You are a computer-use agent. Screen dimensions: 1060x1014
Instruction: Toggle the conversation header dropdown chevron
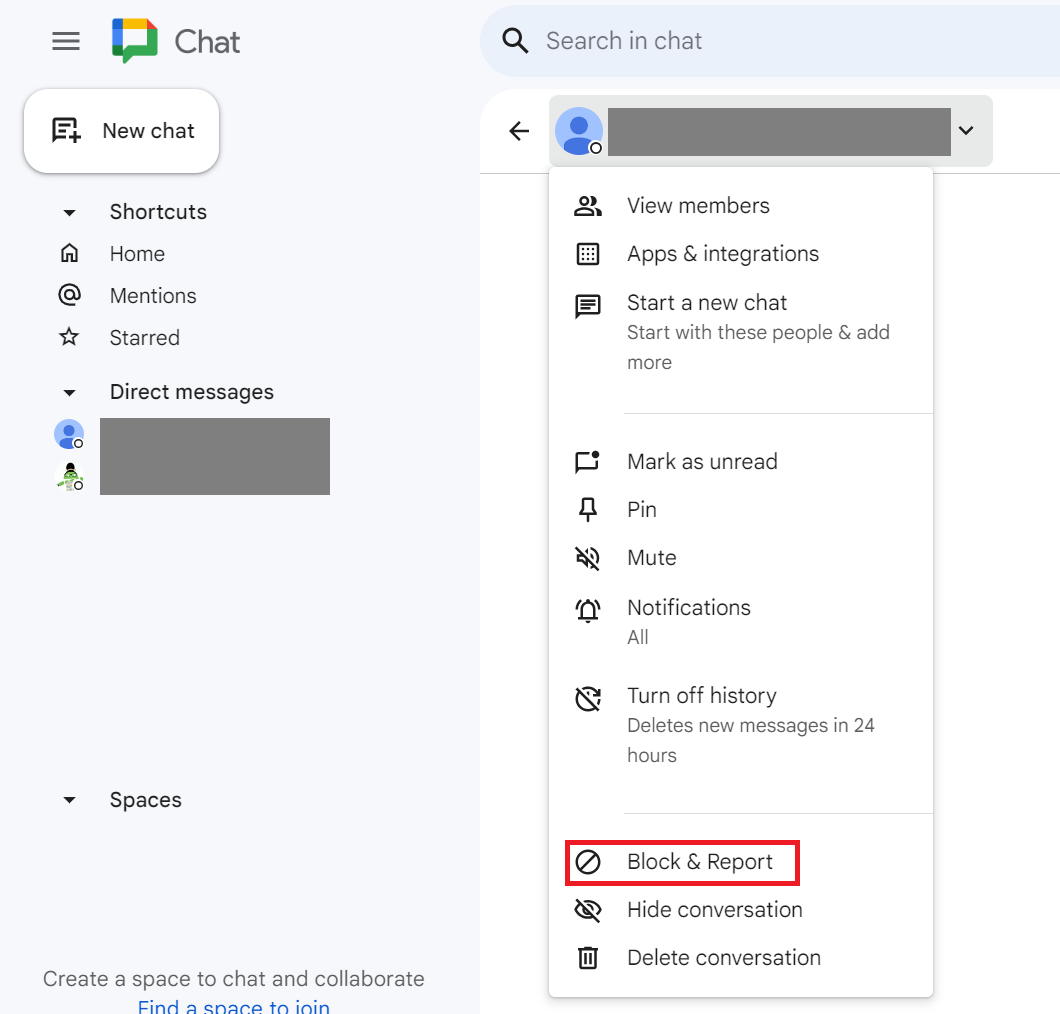(x=966, y=130)
